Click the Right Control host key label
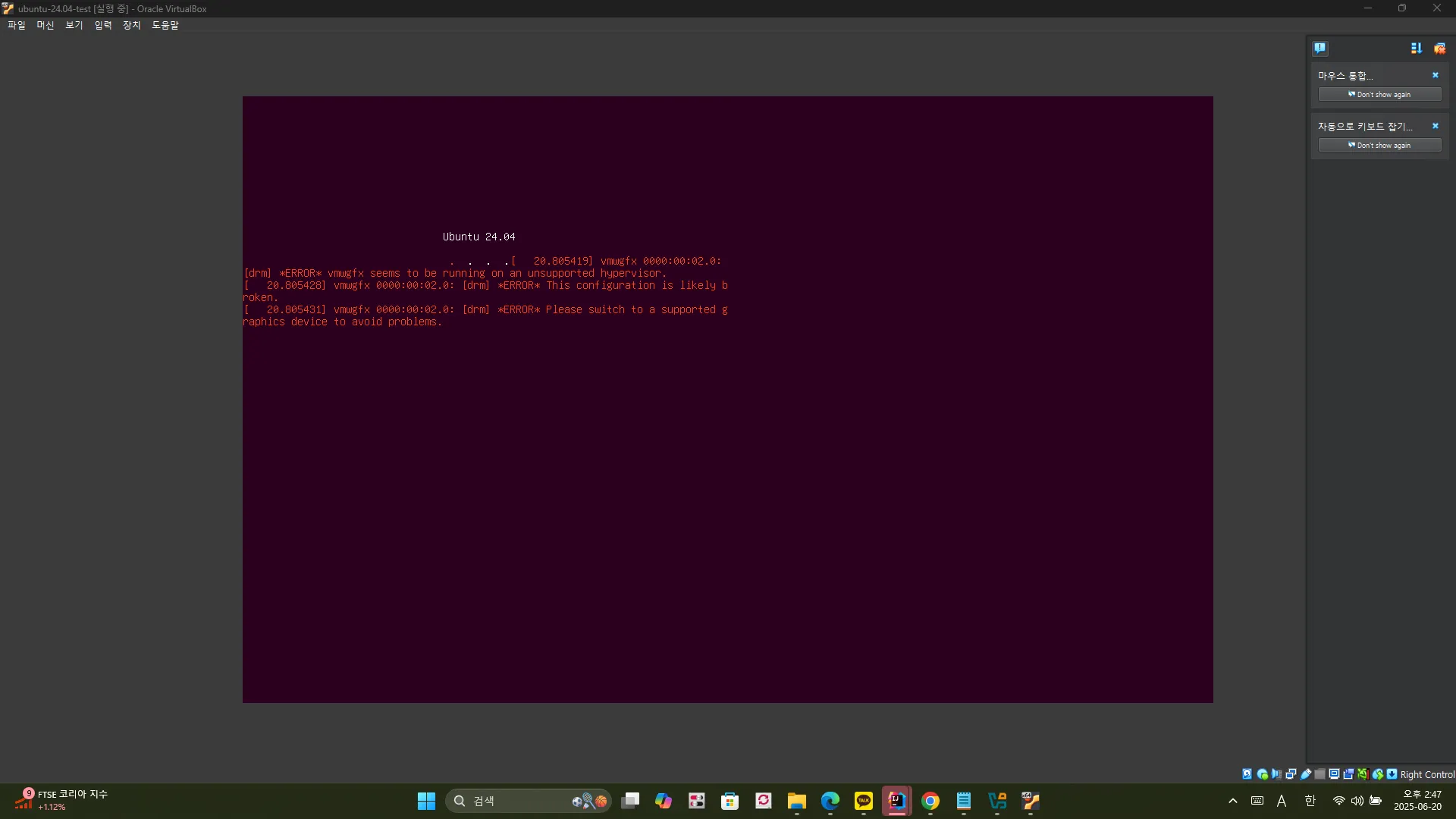The width and height of the screenshot is (1456, 819). (x=1427, y=774)
